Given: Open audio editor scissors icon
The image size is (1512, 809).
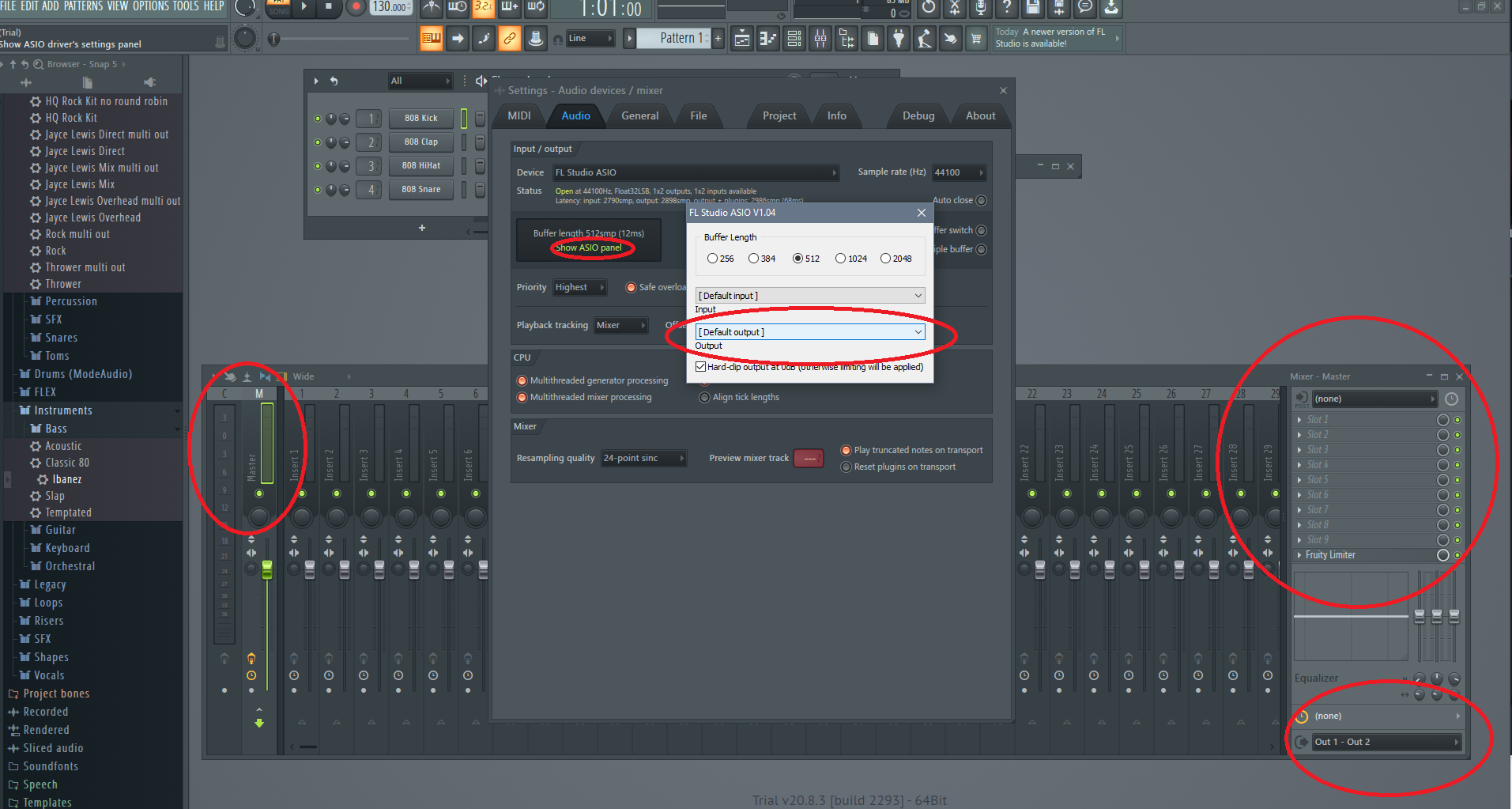Looking at the screenshot, I should click(x=955, y=8).
